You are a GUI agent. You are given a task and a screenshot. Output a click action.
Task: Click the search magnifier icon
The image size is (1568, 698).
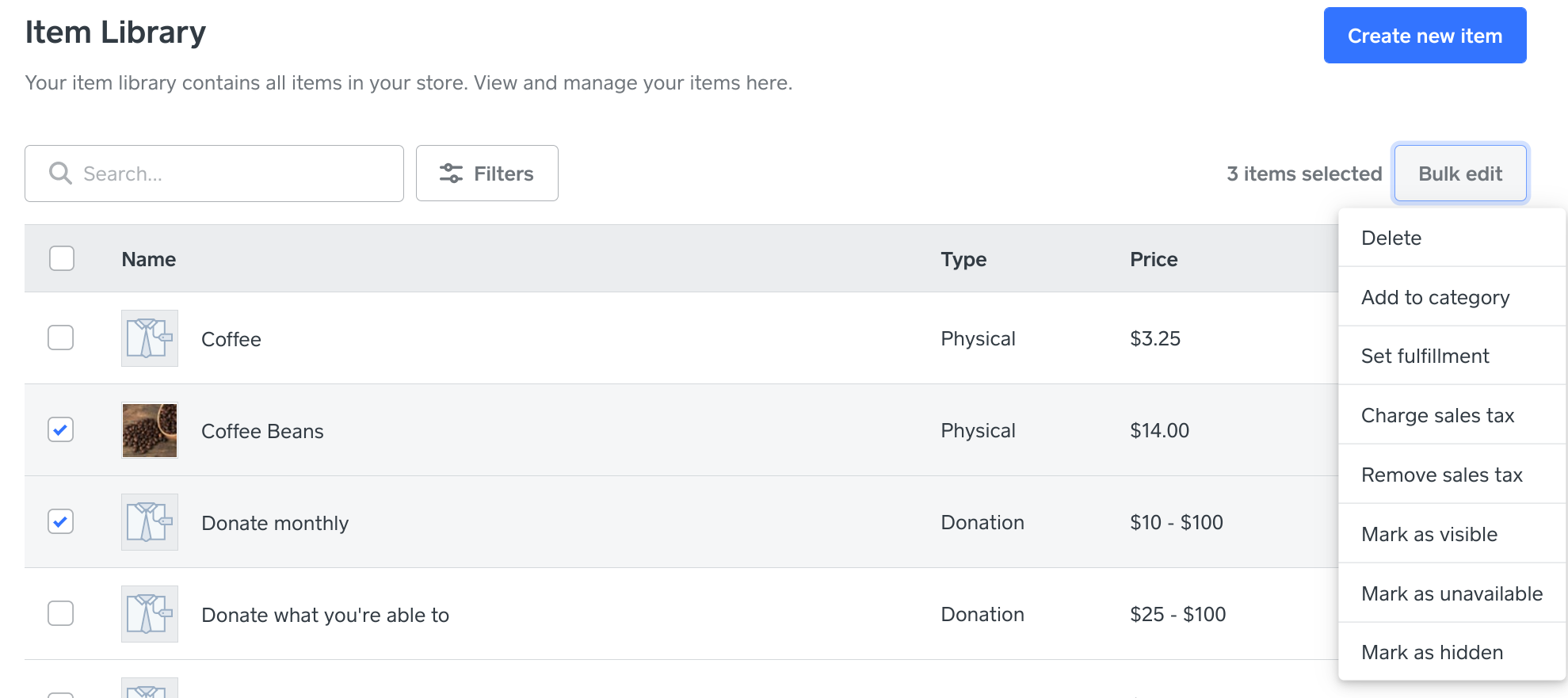[60, 174]
